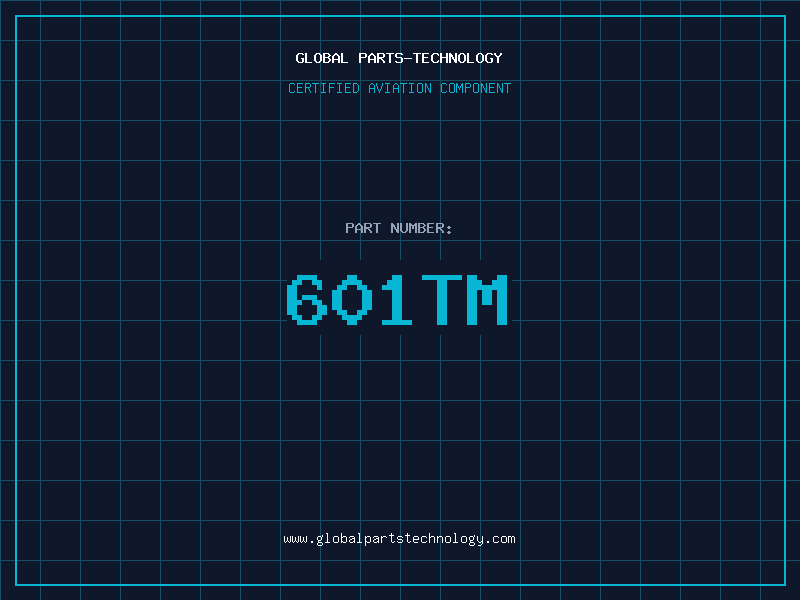The image size is (800, 600).
Task: Click the word "AVIATION" in the subtitle
Action: pos(399,88)
